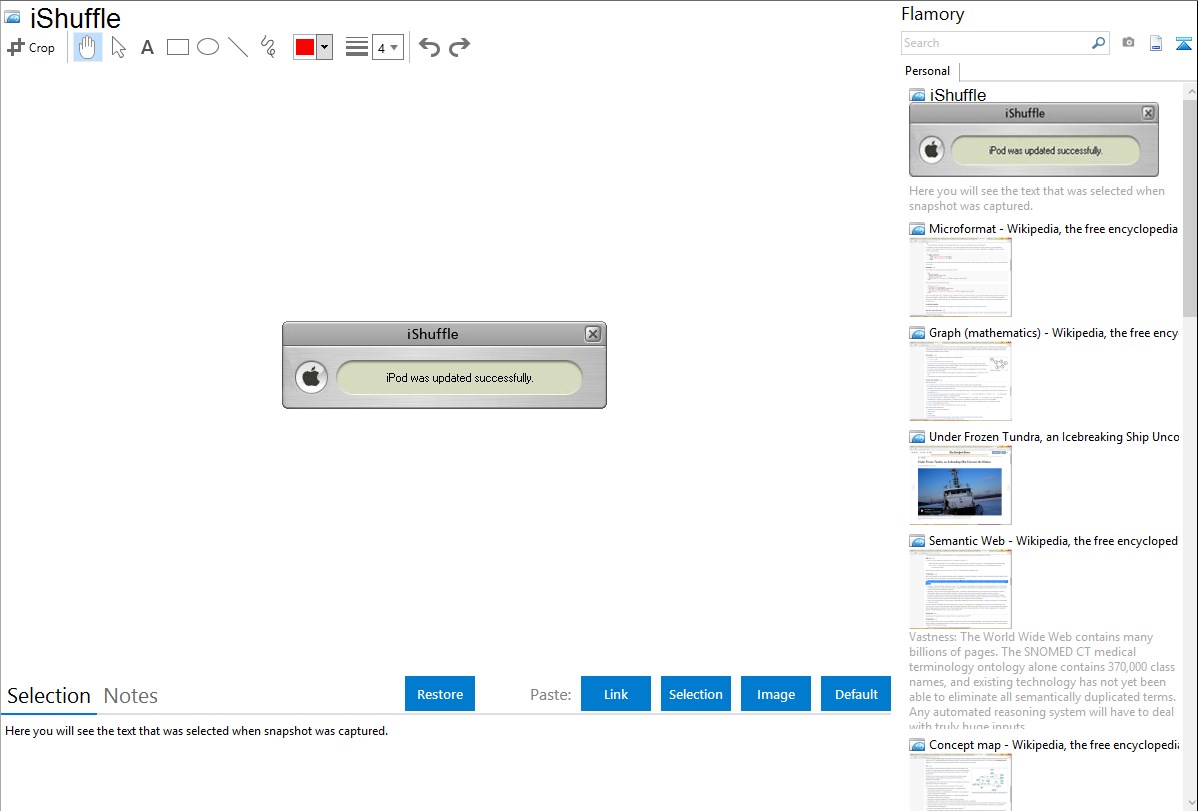Select the freehand scribble tool

[x=268, y=47]
